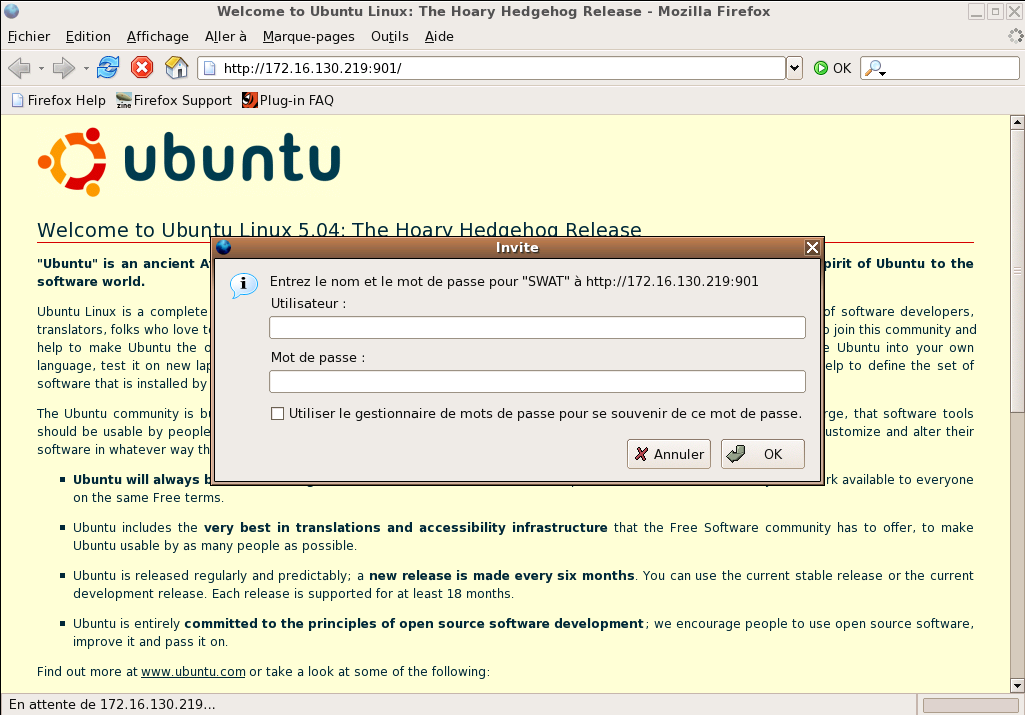Confirm the Invite dialog with OK
Image resolution: width=1025 pixels, height=715 pixels.
tap(763, 454)
